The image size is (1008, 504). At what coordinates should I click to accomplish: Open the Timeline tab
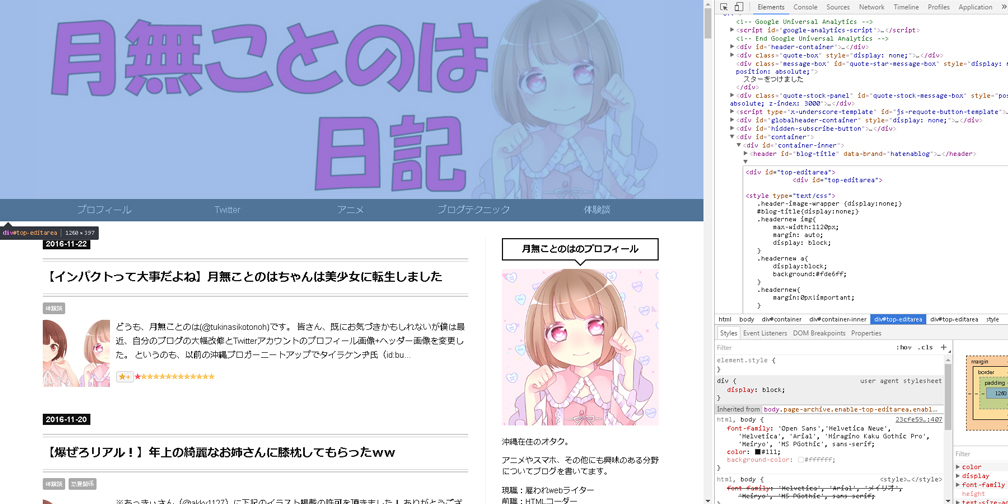coord(905,7)
